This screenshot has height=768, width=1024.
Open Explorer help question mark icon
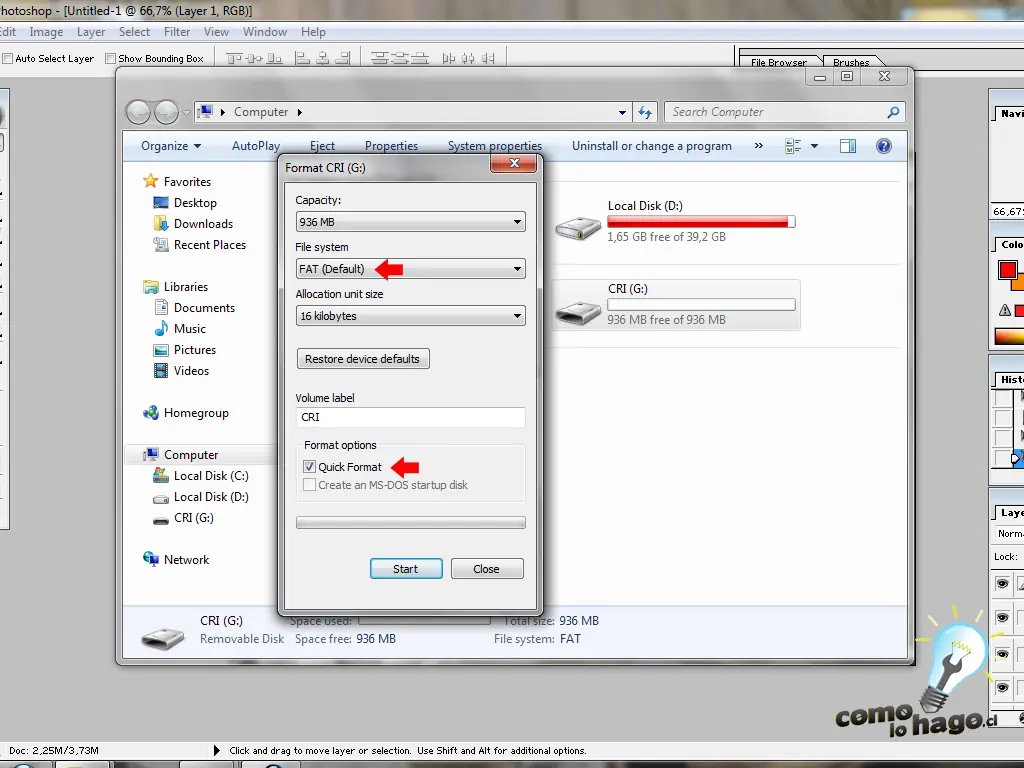[x=884, y=146]
